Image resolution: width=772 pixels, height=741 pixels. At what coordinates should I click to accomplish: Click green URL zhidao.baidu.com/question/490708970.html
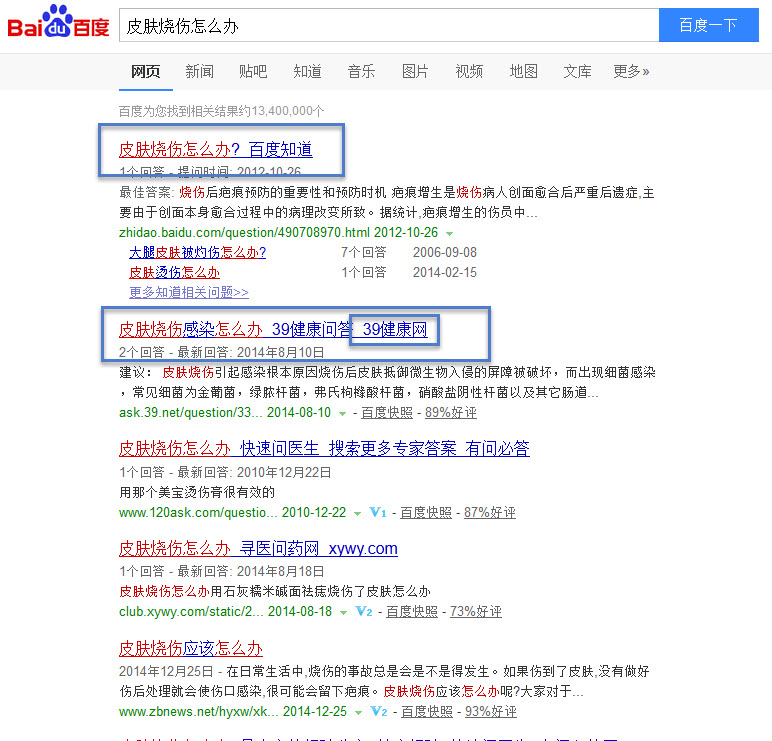[x=244, y=232]
